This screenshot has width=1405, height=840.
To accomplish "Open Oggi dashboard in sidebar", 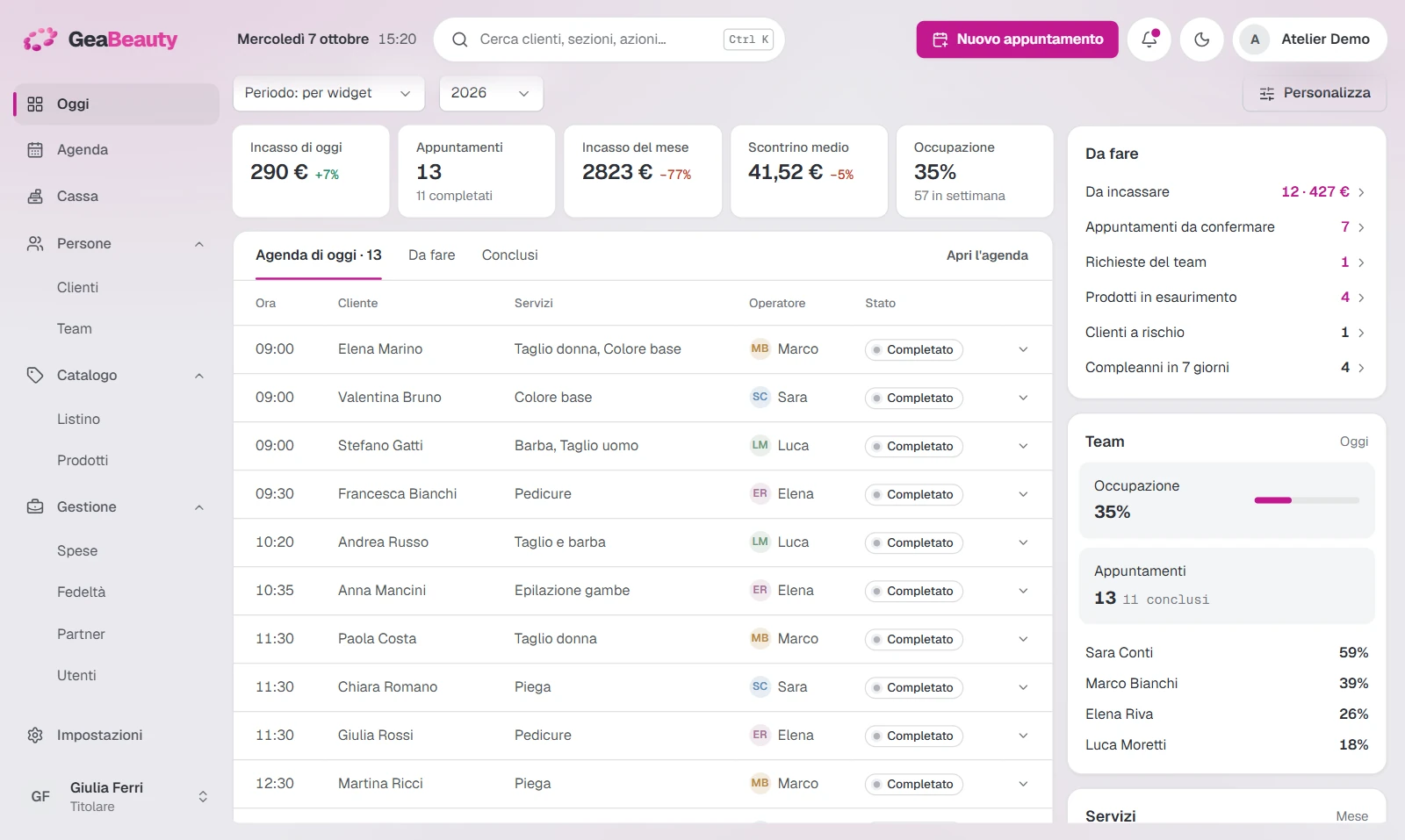I will (x=116, y=104).
